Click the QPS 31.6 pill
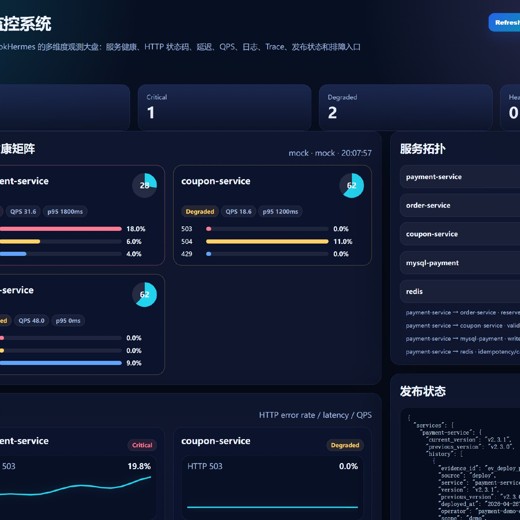This screenshot has width=520, height=520. 23,212
